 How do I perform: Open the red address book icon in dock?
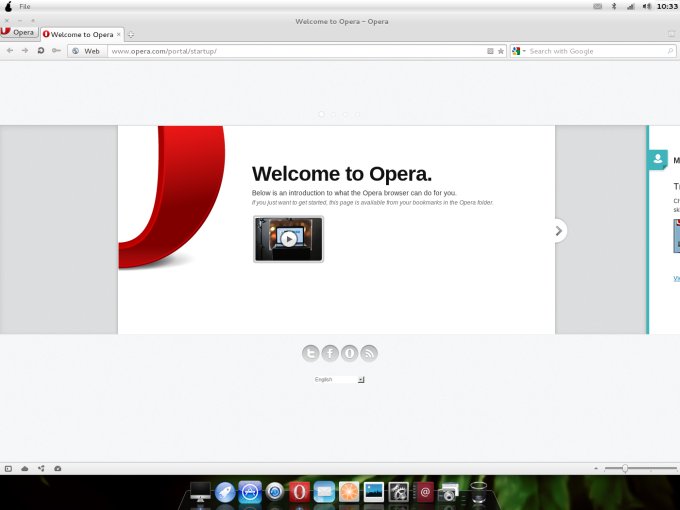[424, 492]
